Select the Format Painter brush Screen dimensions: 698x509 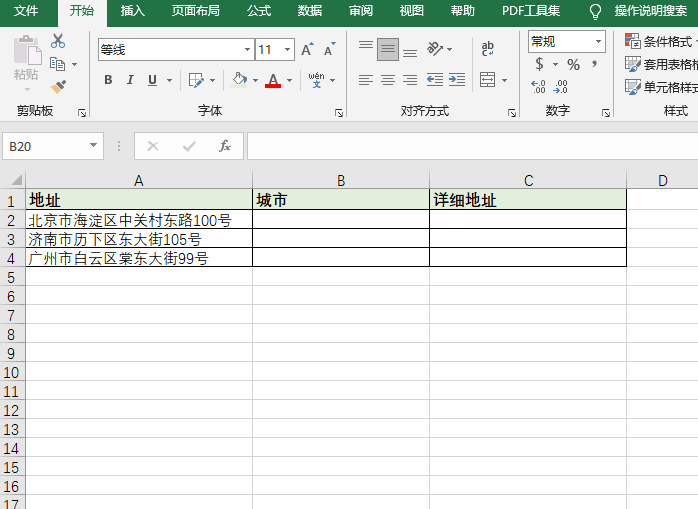tap(58, 87)
